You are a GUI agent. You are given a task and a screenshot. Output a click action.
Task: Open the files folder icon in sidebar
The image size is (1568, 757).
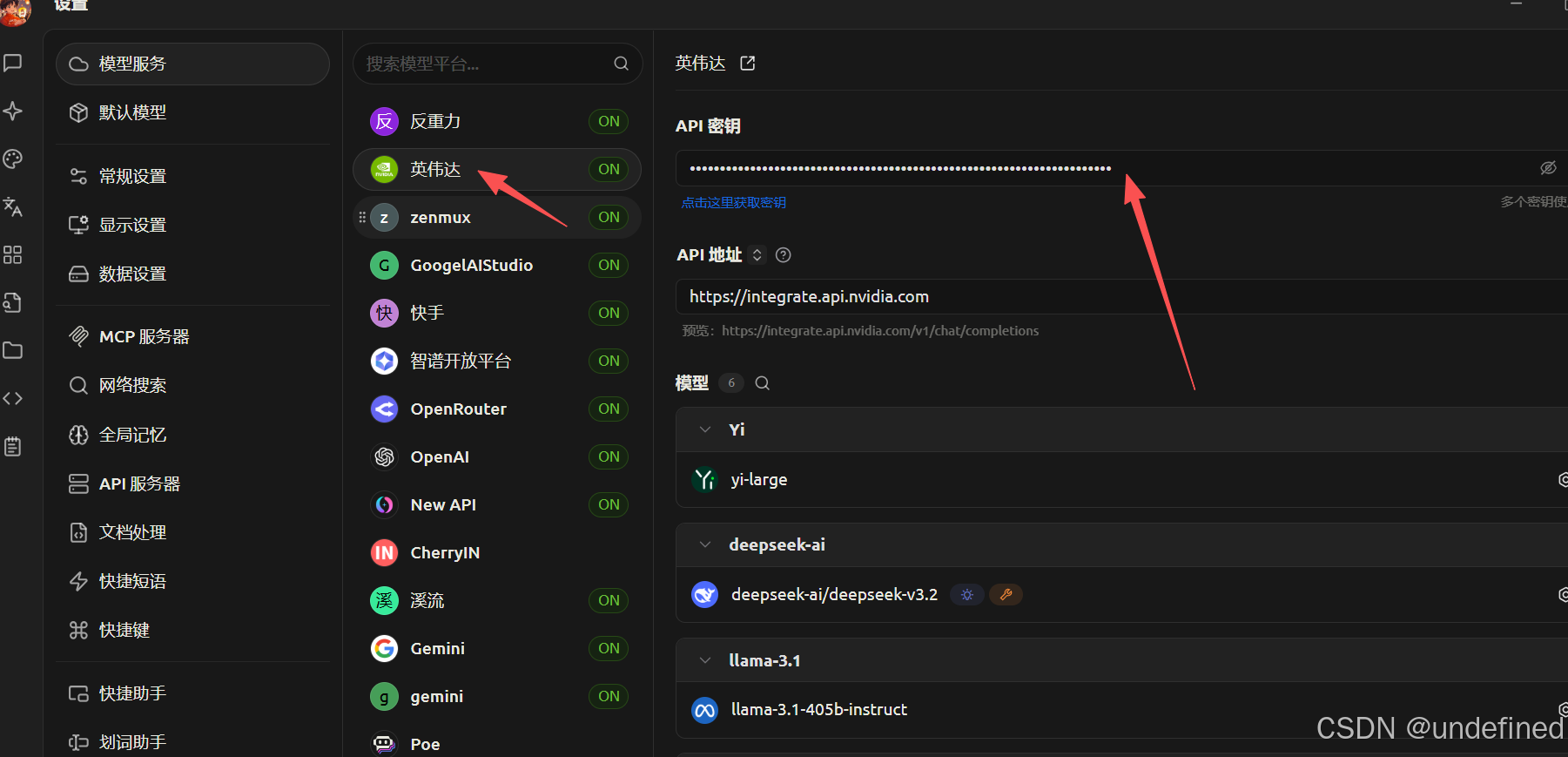point(12,350)
